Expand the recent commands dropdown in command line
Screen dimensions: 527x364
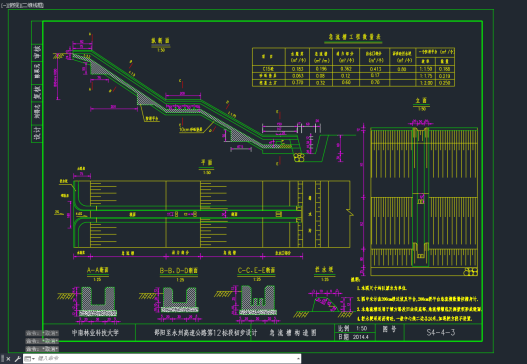point(30,359)
